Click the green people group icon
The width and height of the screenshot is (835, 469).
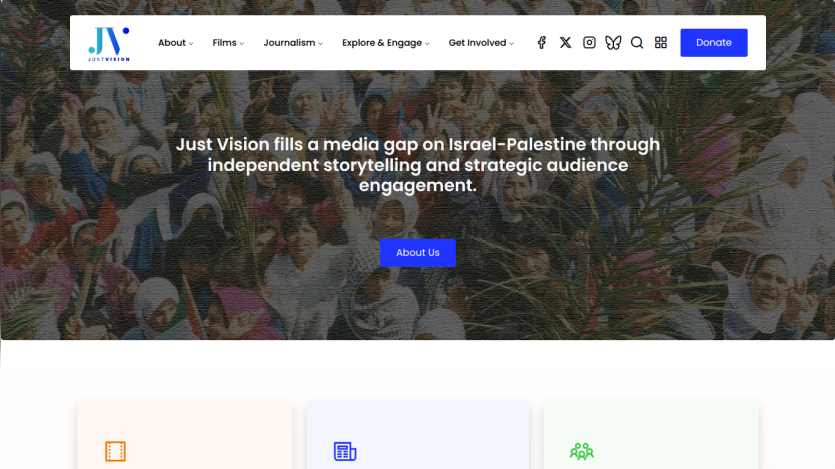coord(582,451)
